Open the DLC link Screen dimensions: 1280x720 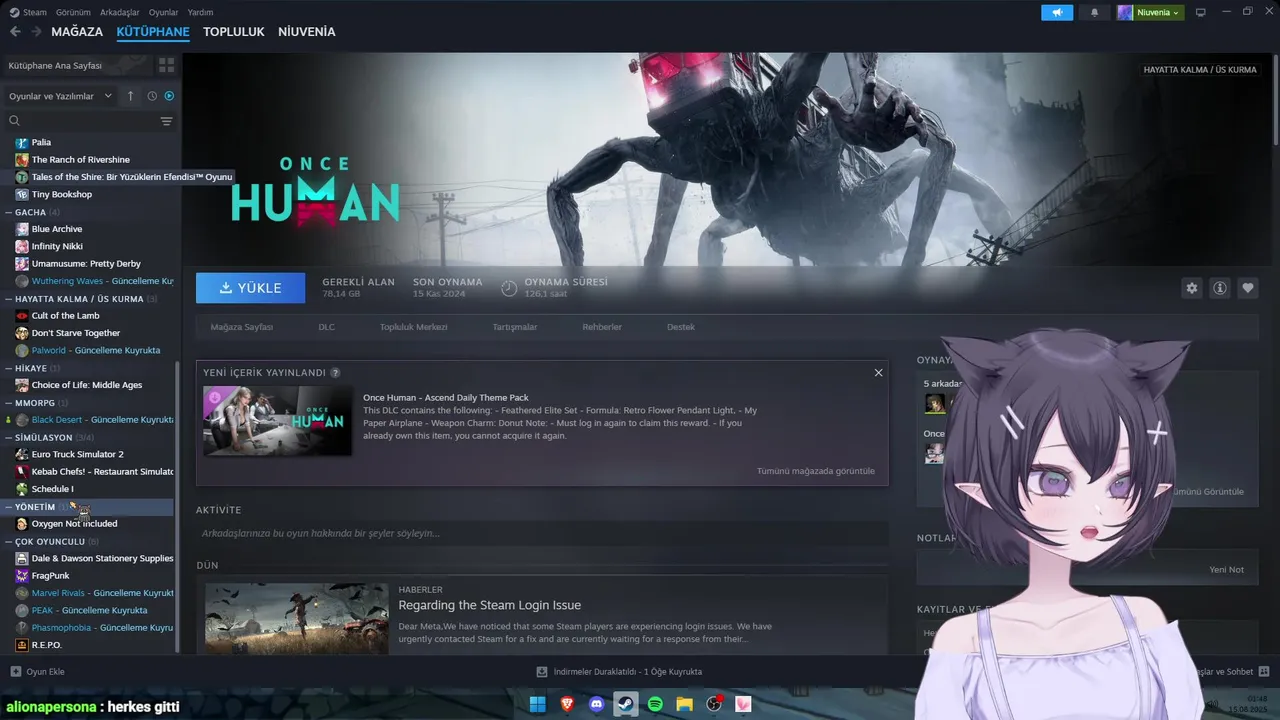[x=327, y=327]
